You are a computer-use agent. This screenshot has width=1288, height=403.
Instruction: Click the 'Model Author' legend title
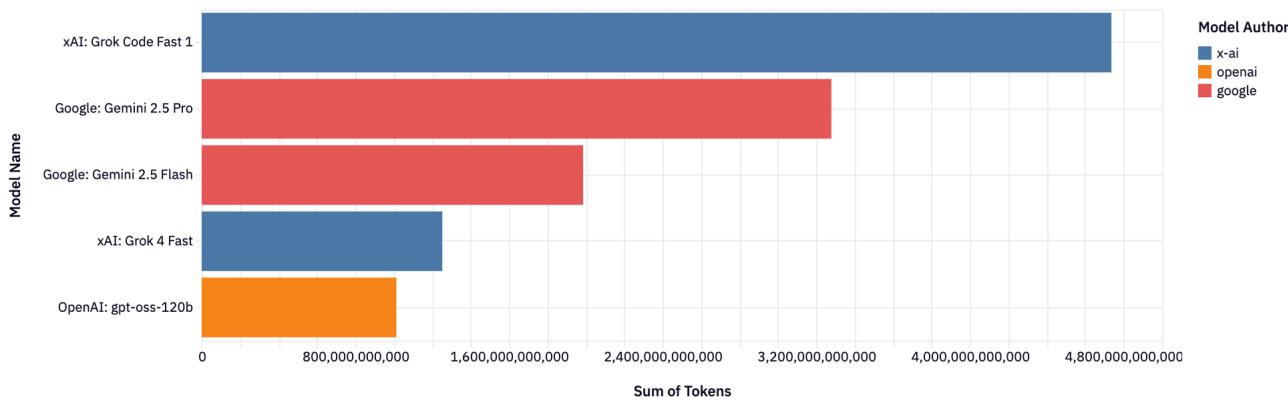(1242, 28)
